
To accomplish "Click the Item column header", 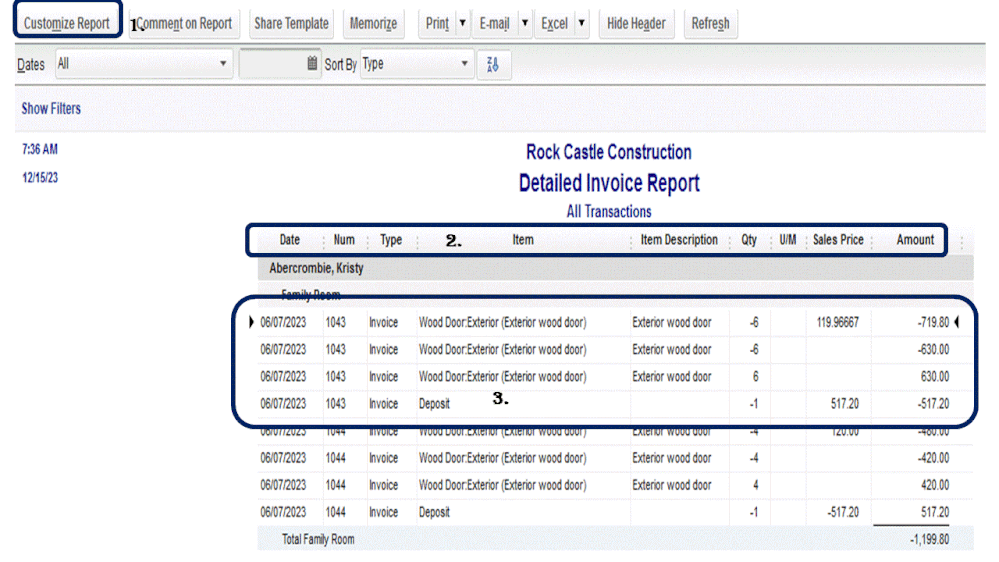I will (523, 240).
